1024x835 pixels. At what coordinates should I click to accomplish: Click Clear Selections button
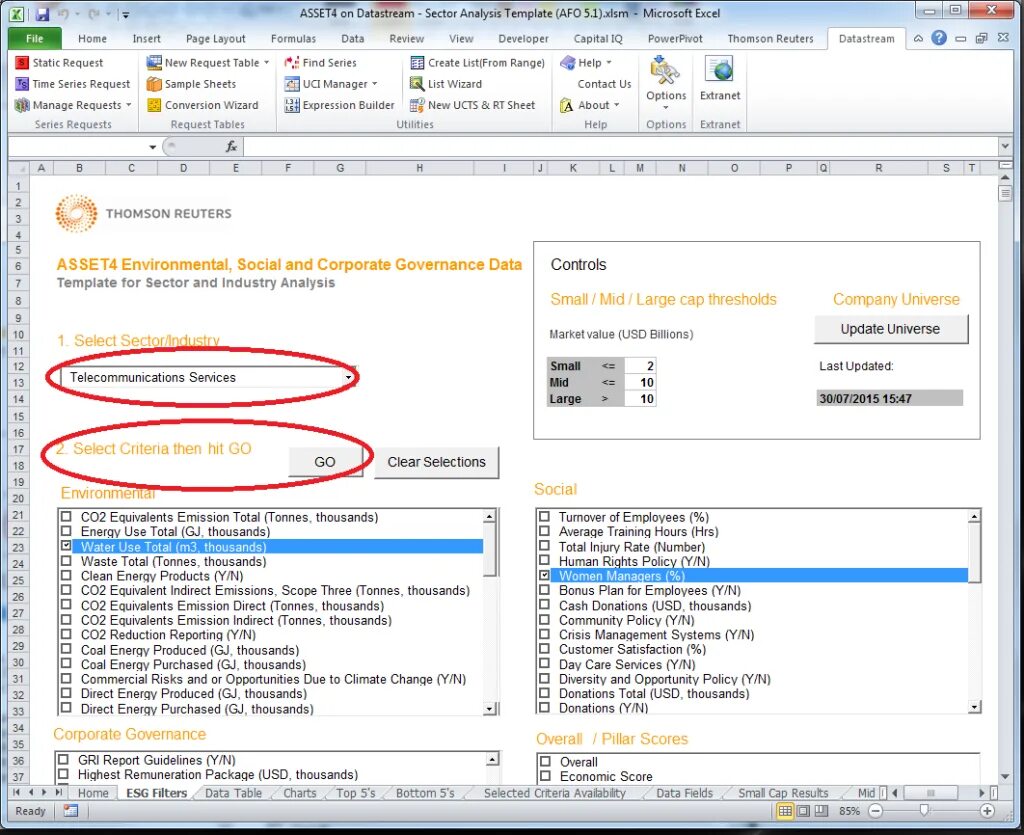point(436,462)
